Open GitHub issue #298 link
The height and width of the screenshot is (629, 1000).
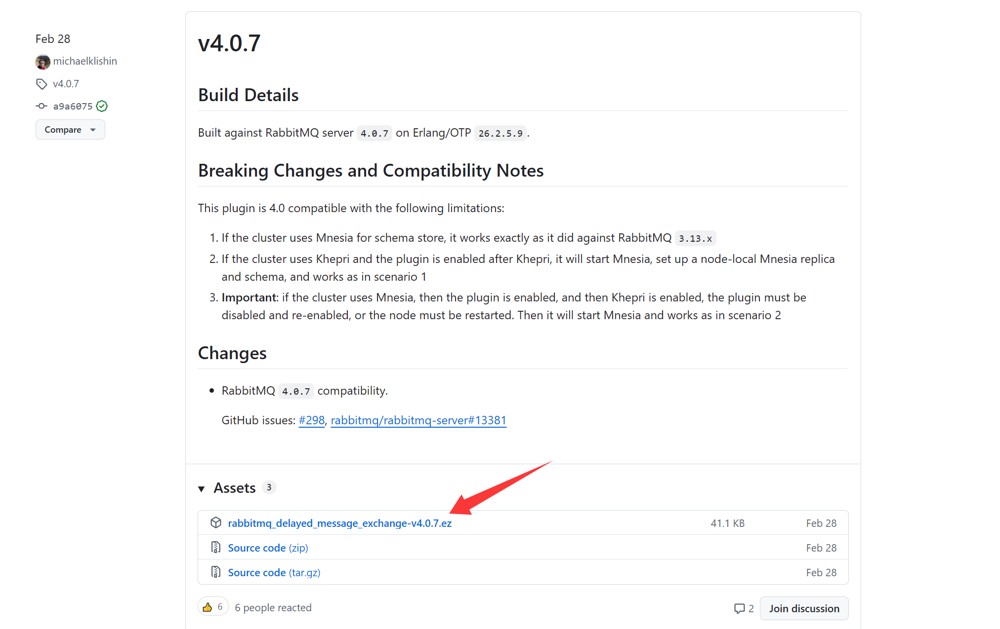click(x=311, y=420)
